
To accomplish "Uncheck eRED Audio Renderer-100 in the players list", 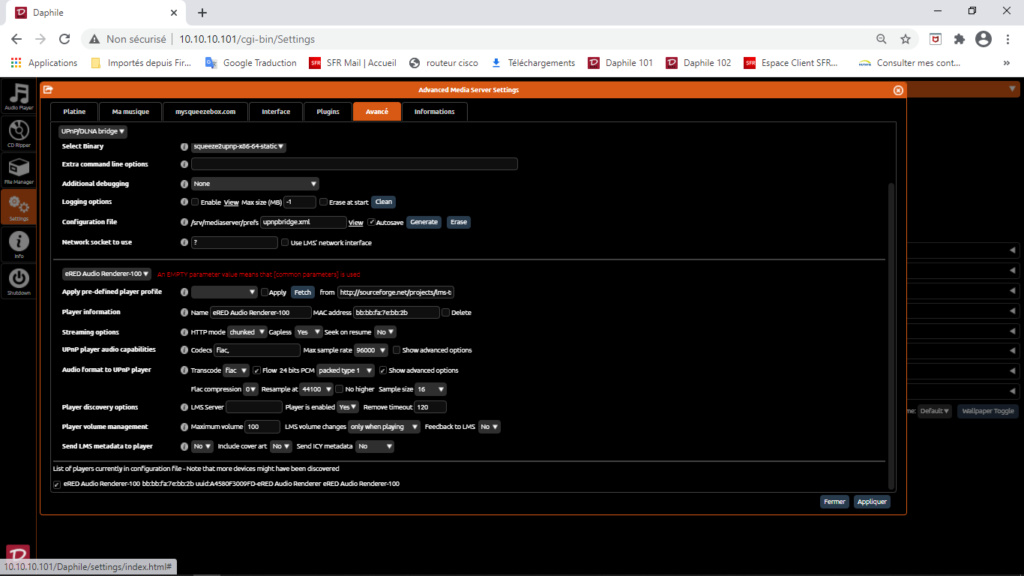I will tap(57, 485).
